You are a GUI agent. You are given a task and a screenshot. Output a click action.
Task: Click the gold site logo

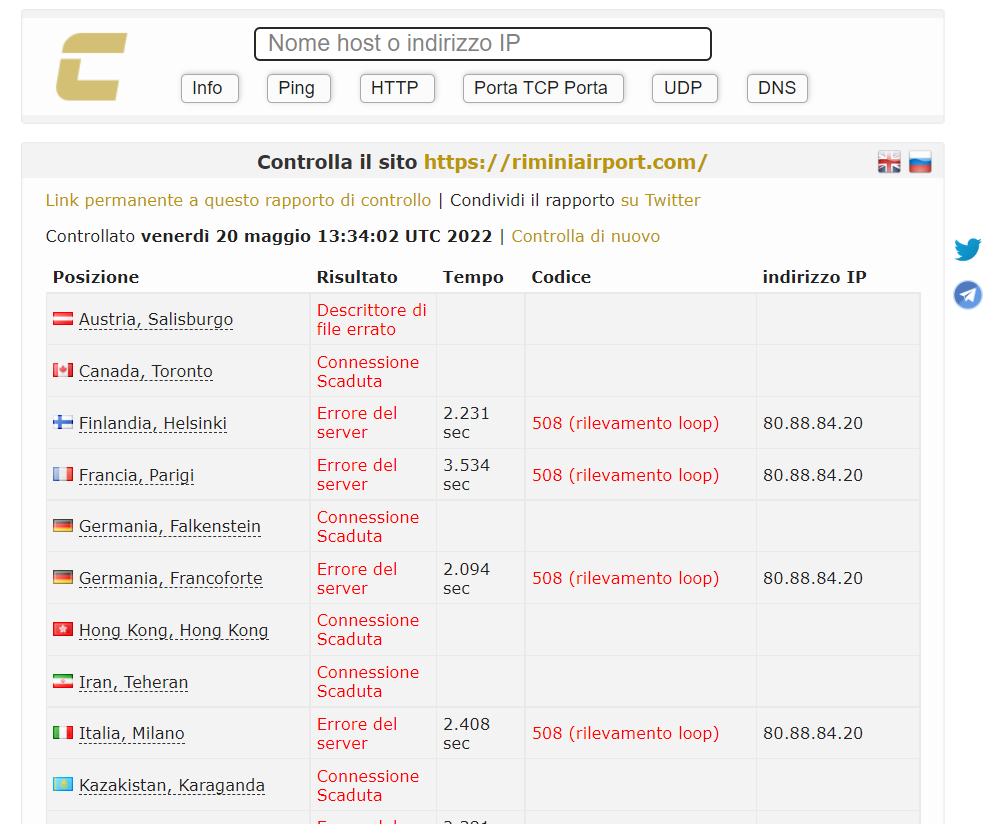tap(91, 67)
